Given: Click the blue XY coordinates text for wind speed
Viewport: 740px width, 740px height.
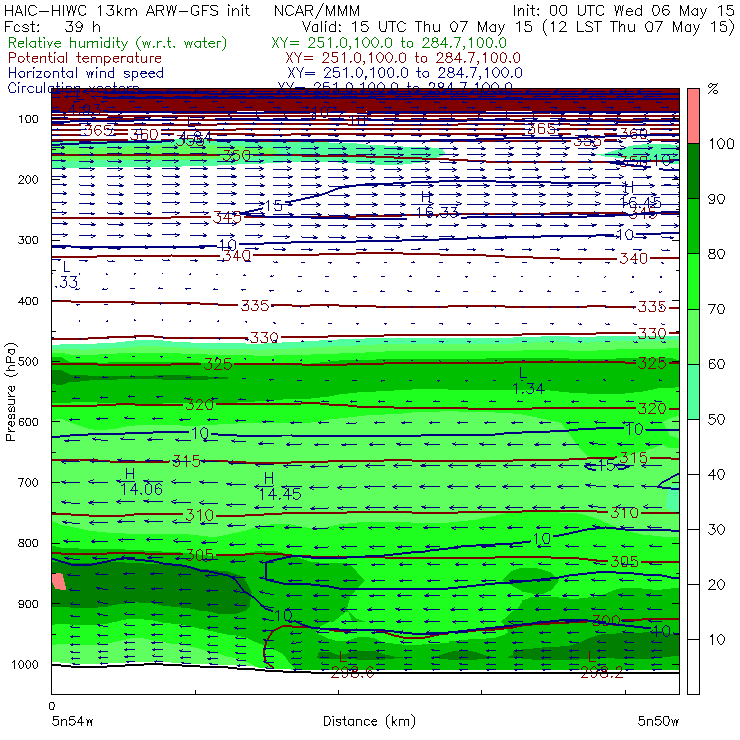Looking at the screenshot, I should pyautogui.click(x=404, y=73).
